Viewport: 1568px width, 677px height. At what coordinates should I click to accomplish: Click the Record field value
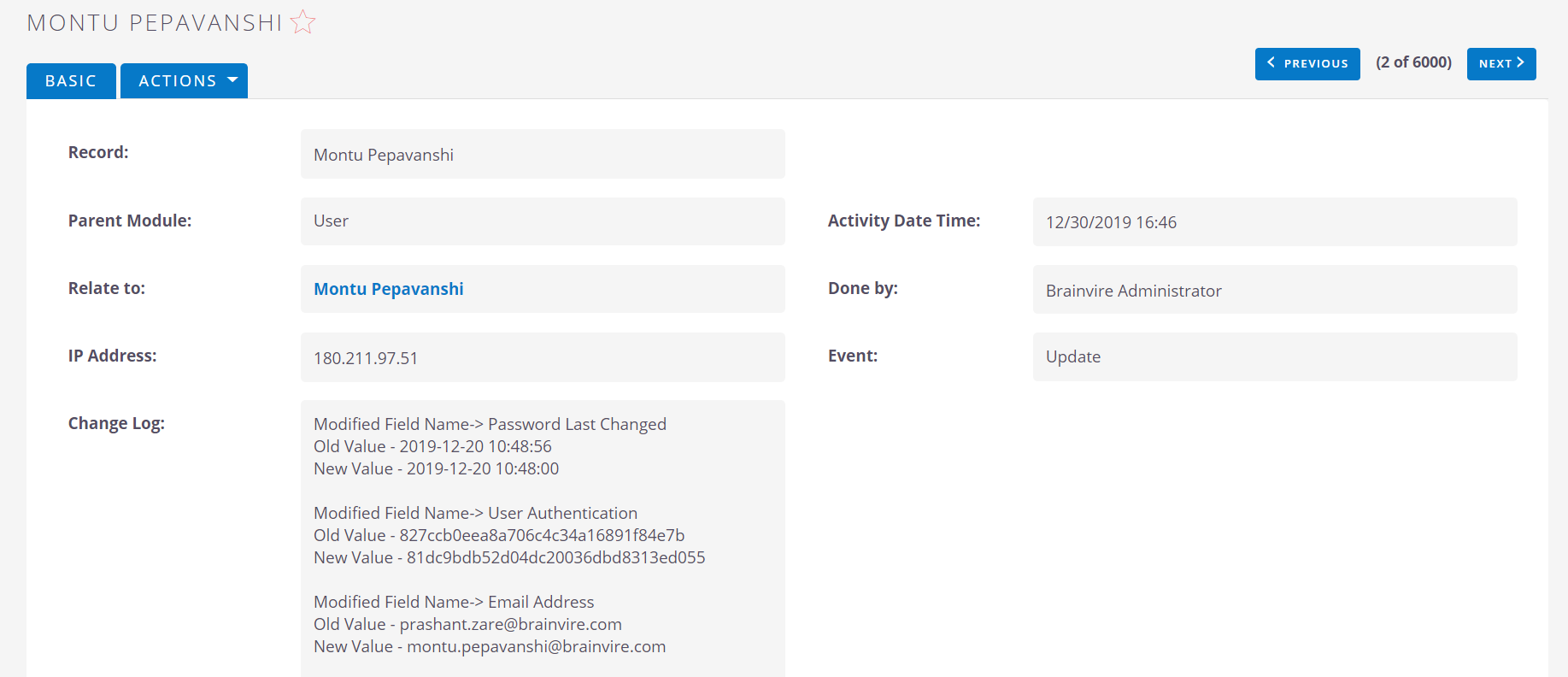click(543, 154)
